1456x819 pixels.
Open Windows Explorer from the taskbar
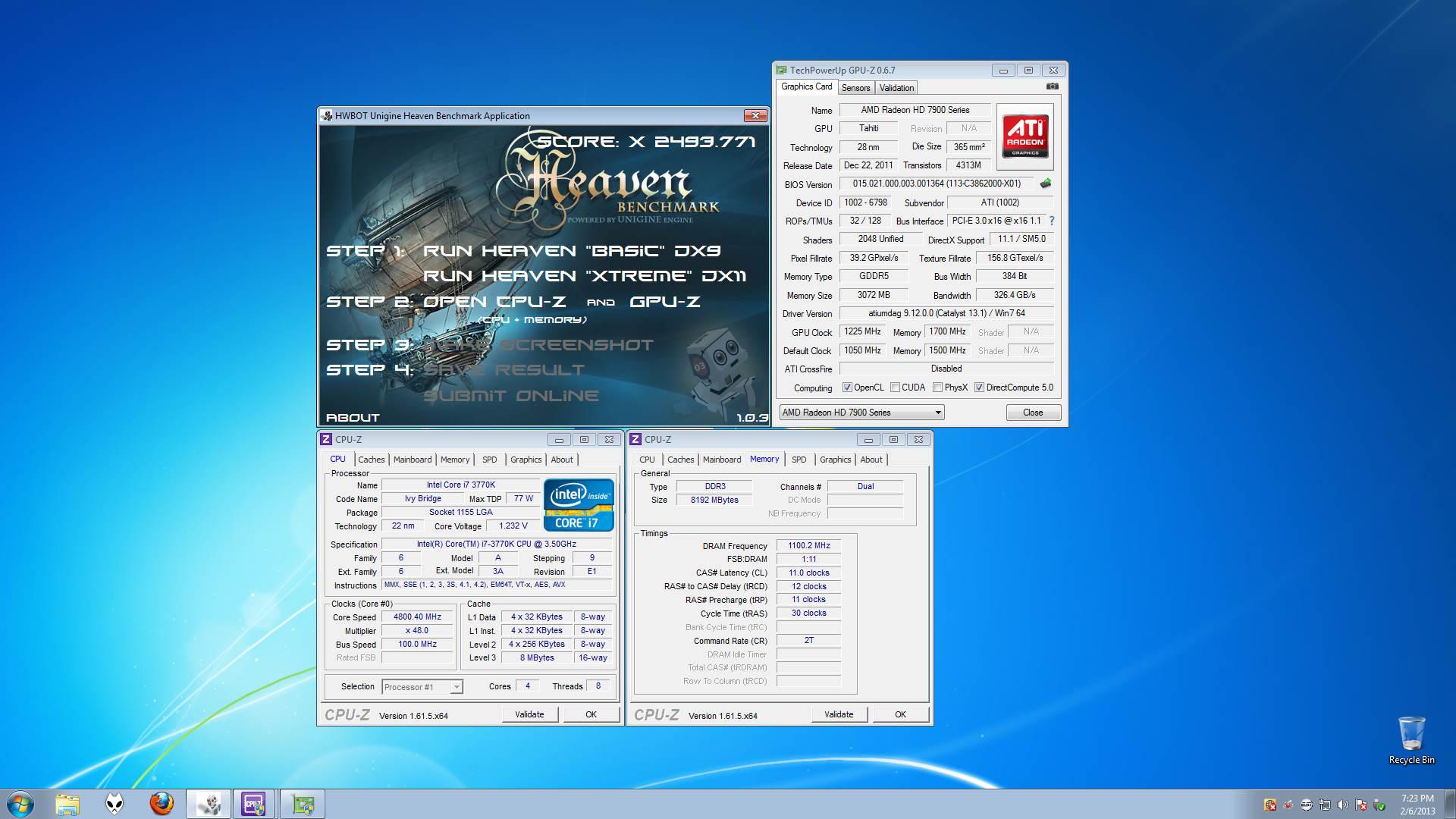pos(67,804)
